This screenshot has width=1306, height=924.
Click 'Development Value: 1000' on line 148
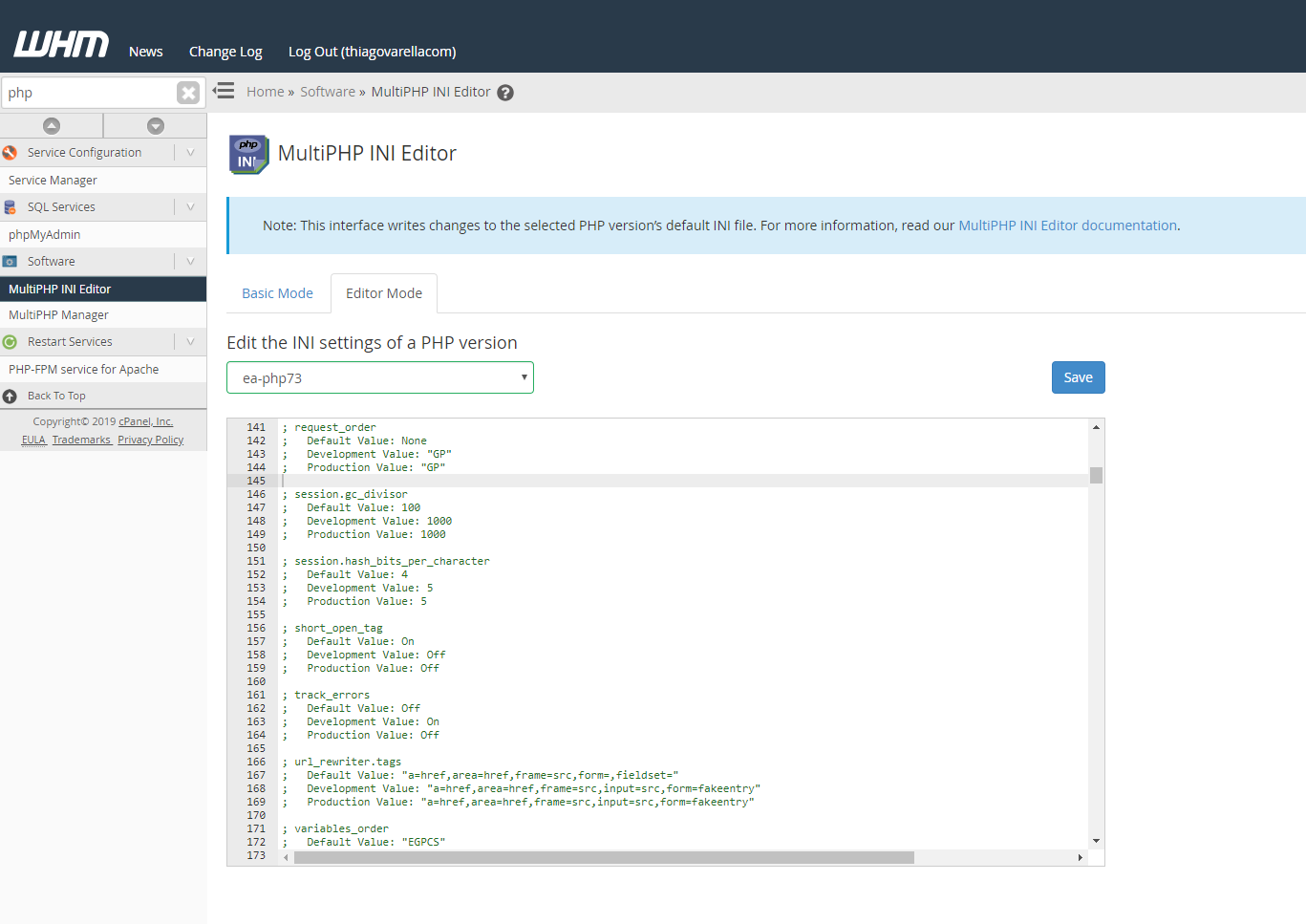(x=379, y=521)
